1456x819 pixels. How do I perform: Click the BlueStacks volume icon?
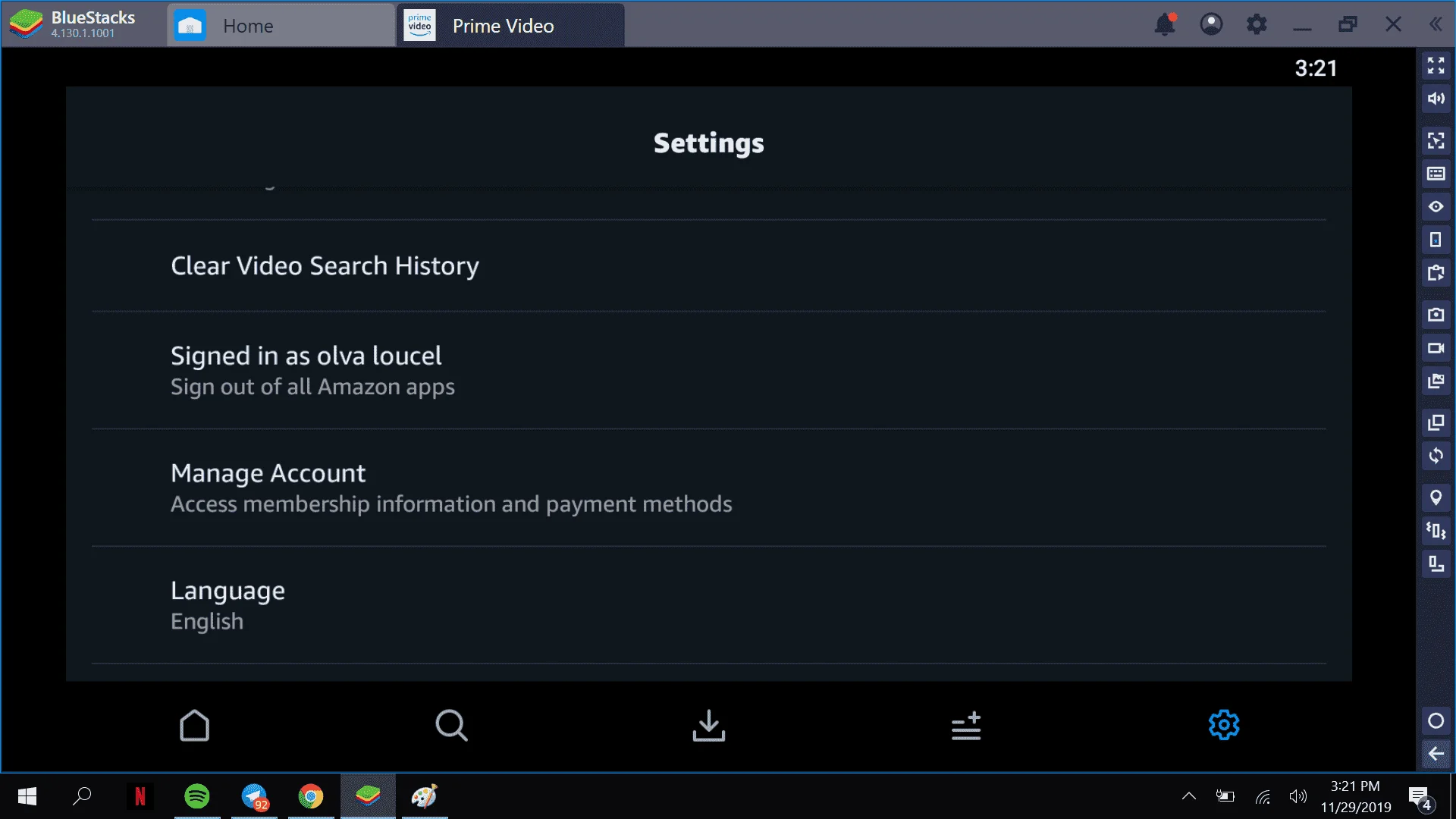1436,99
